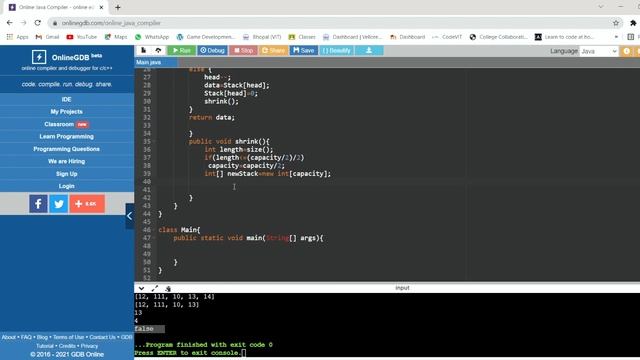Open the WhatsApp bookmark
Screen dimensions: 640x360
click(152, 37)
